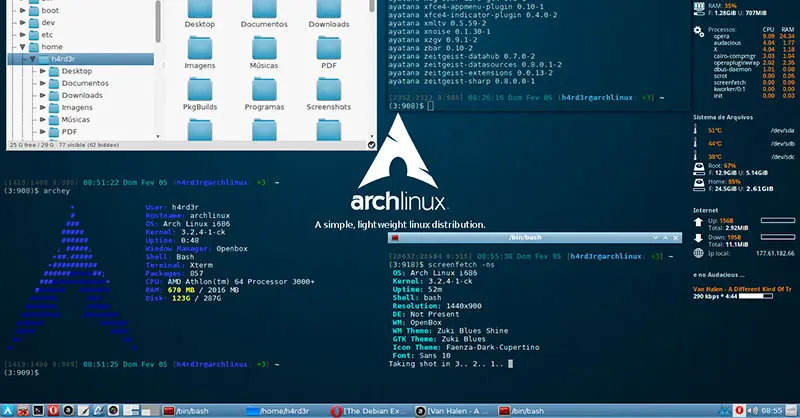Launch Audacious player from the panel launcher
This screenshot has height=418, width=800.
(68, 410)
